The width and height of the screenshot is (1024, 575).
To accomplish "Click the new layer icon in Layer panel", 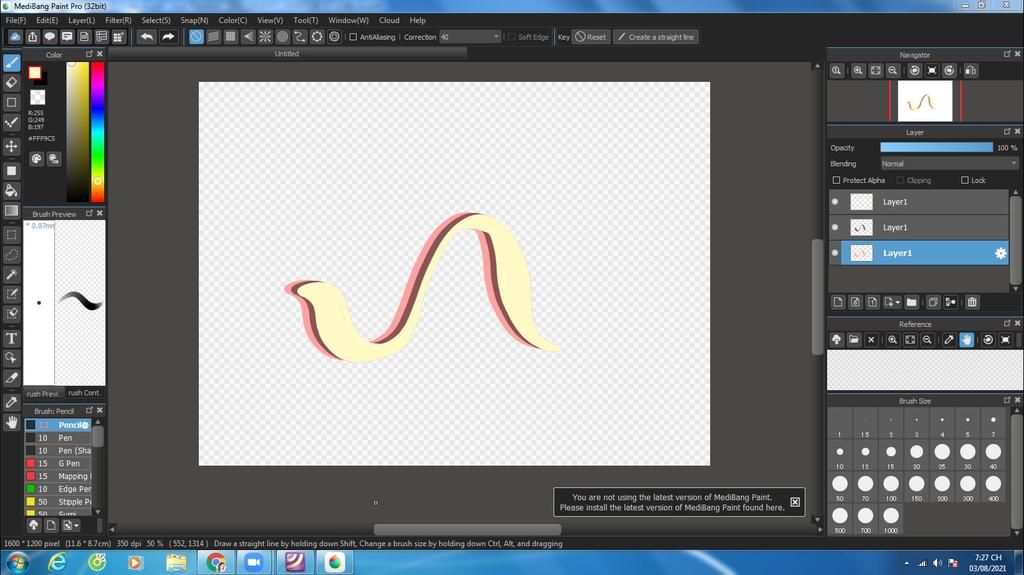I will [x=838, y=302].
